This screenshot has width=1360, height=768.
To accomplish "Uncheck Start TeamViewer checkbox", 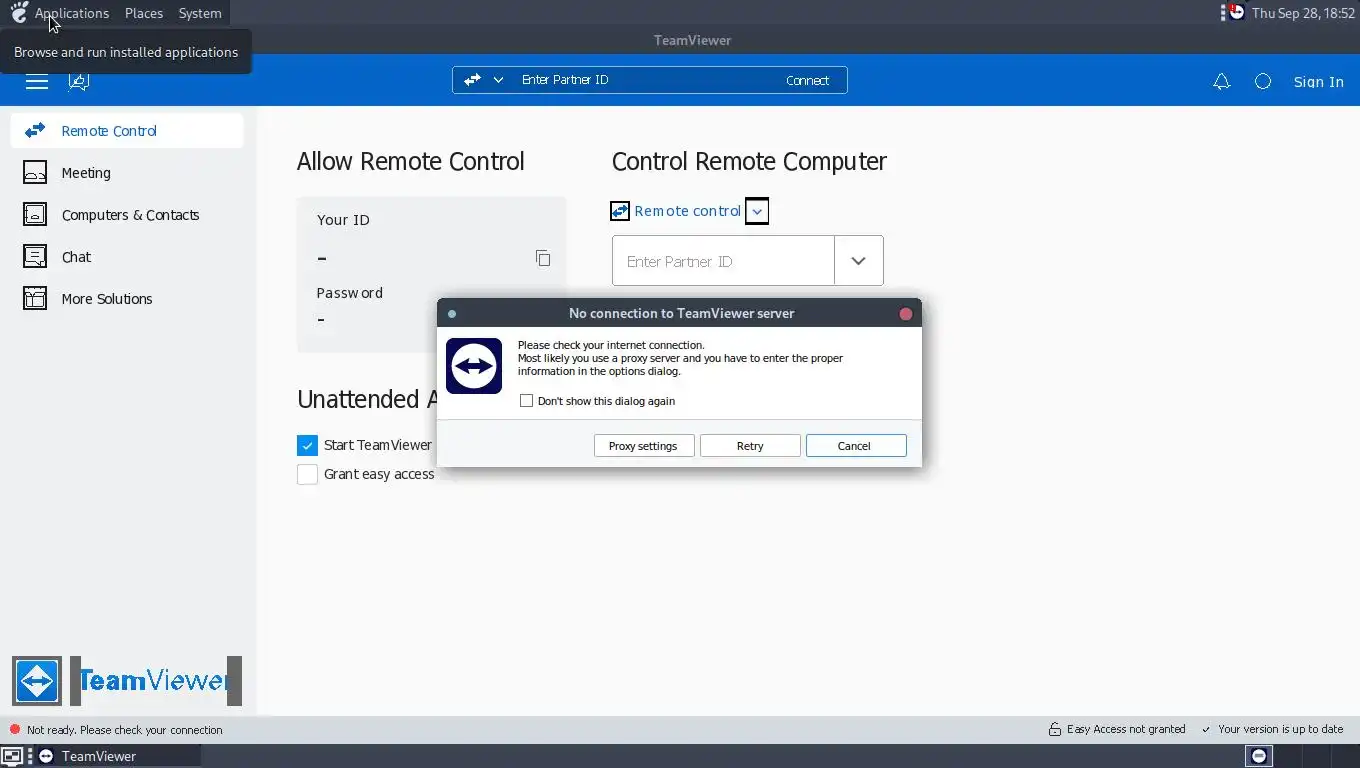I will (x=307, y=446).
